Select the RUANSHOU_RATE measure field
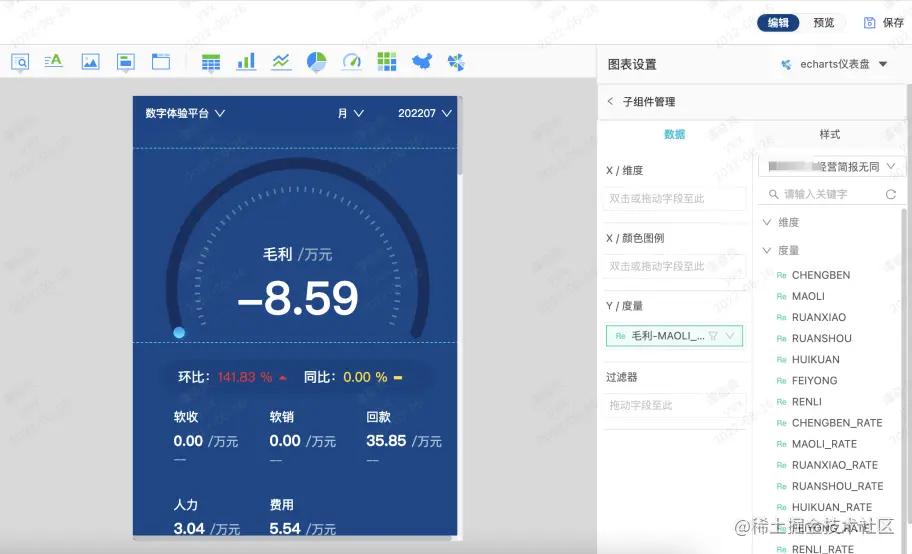Screen dimensions: 912x554 pyautogui.click(x=838, y=486)
